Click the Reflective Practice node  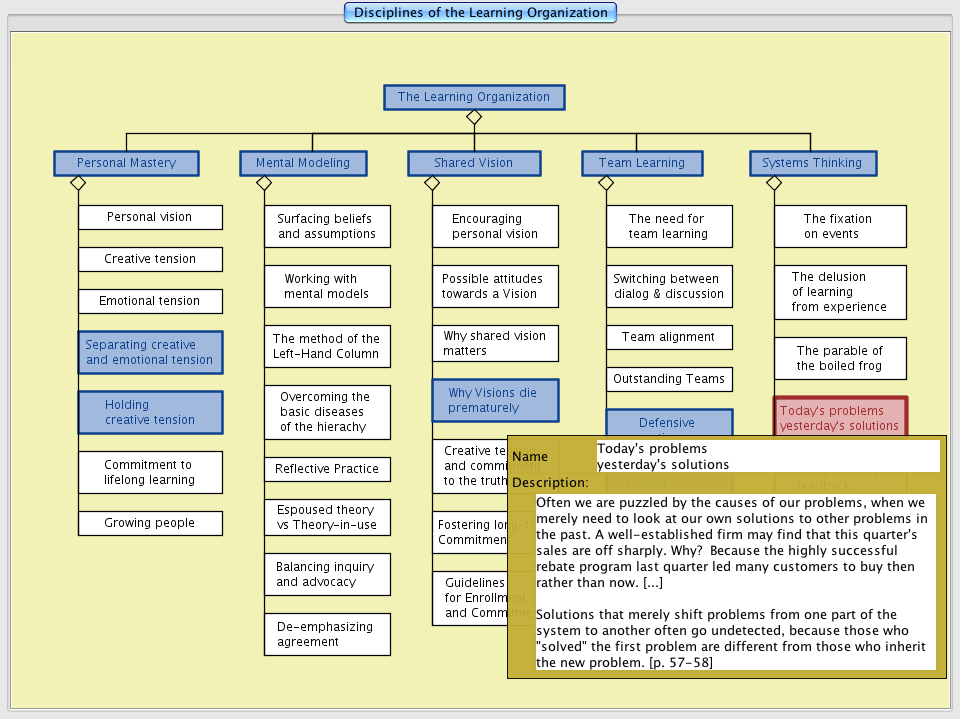327,469
